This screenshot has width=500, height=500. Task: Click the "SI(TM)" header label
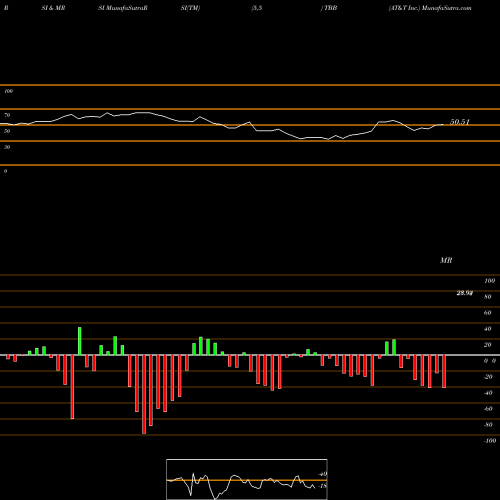click(x=190, y=8)
